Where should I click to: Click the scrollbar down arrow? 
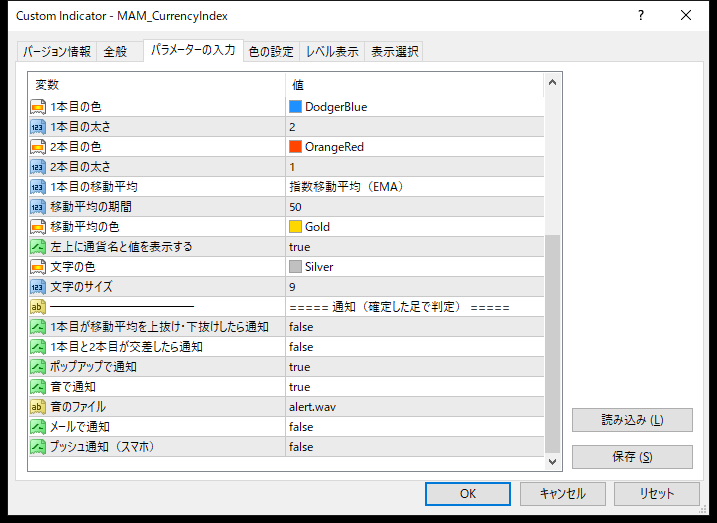click(x=552, y=462)
